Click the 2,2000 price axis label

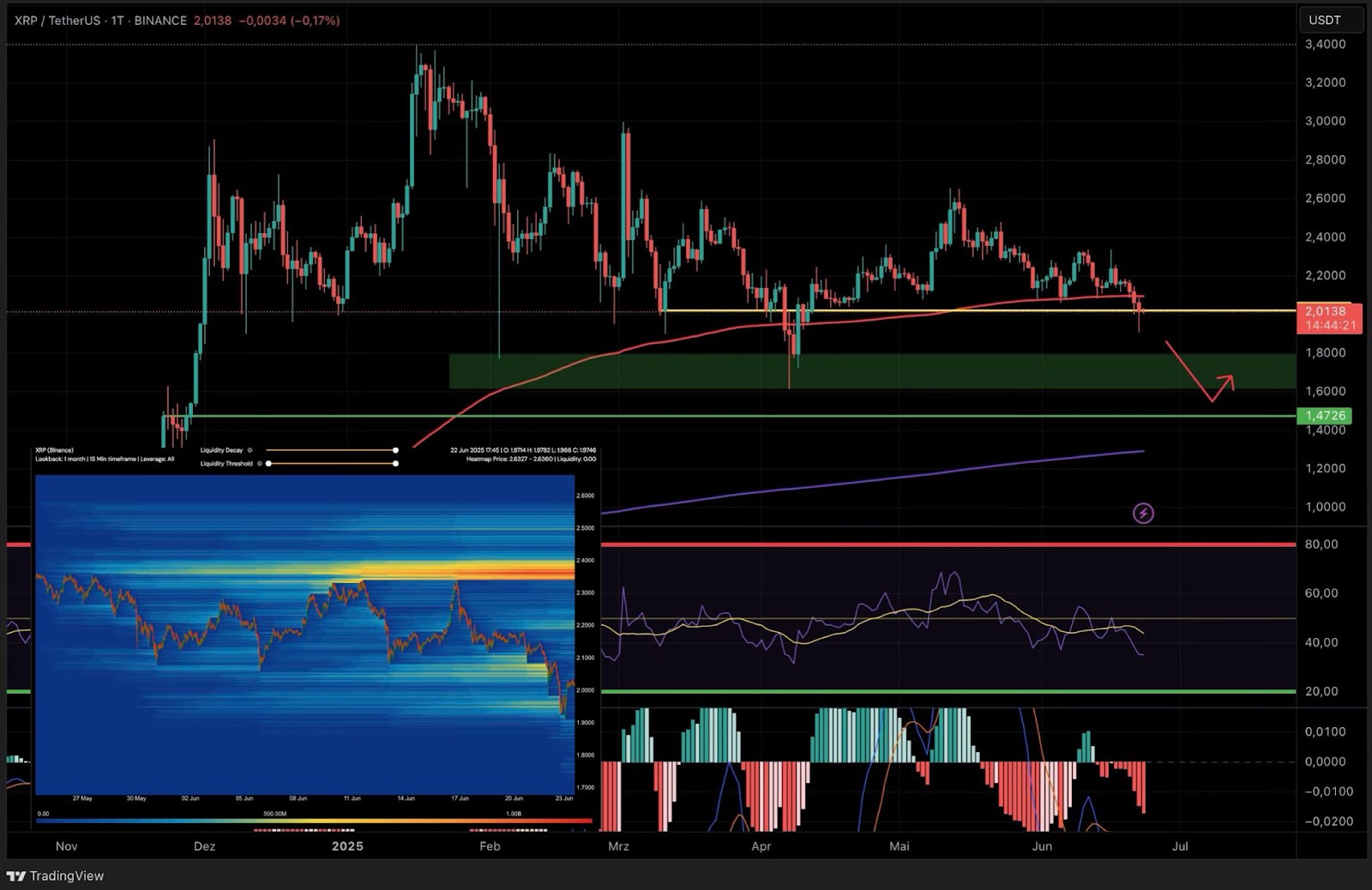tap(1325, 275)
